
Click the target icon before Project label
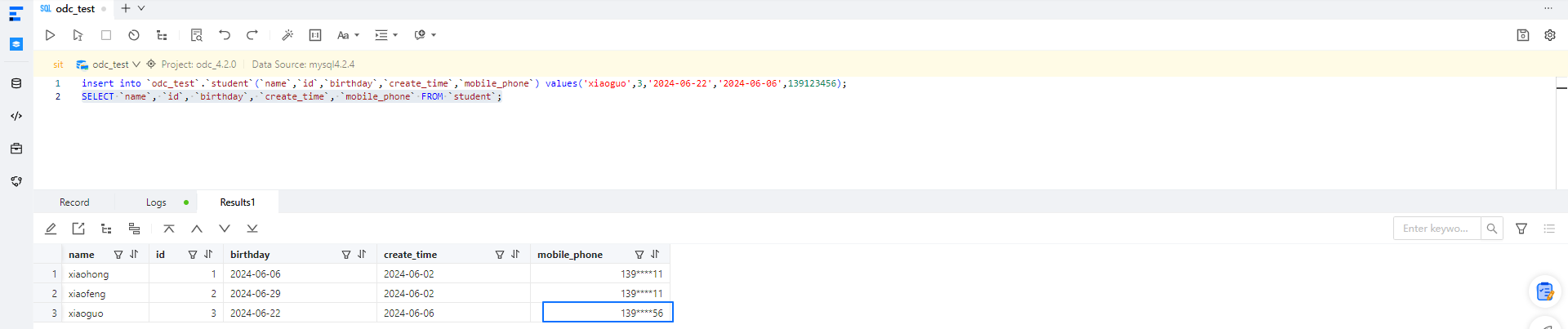(151, 64)
